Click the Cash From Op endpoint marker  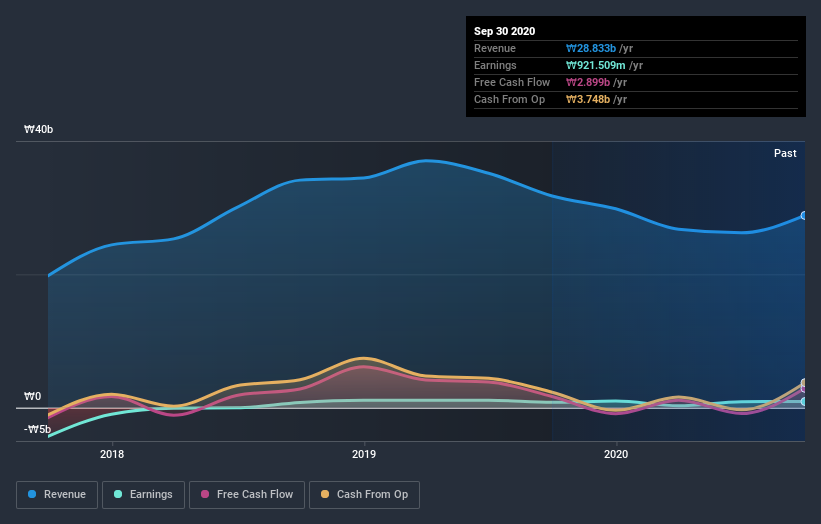pos(804,383)
